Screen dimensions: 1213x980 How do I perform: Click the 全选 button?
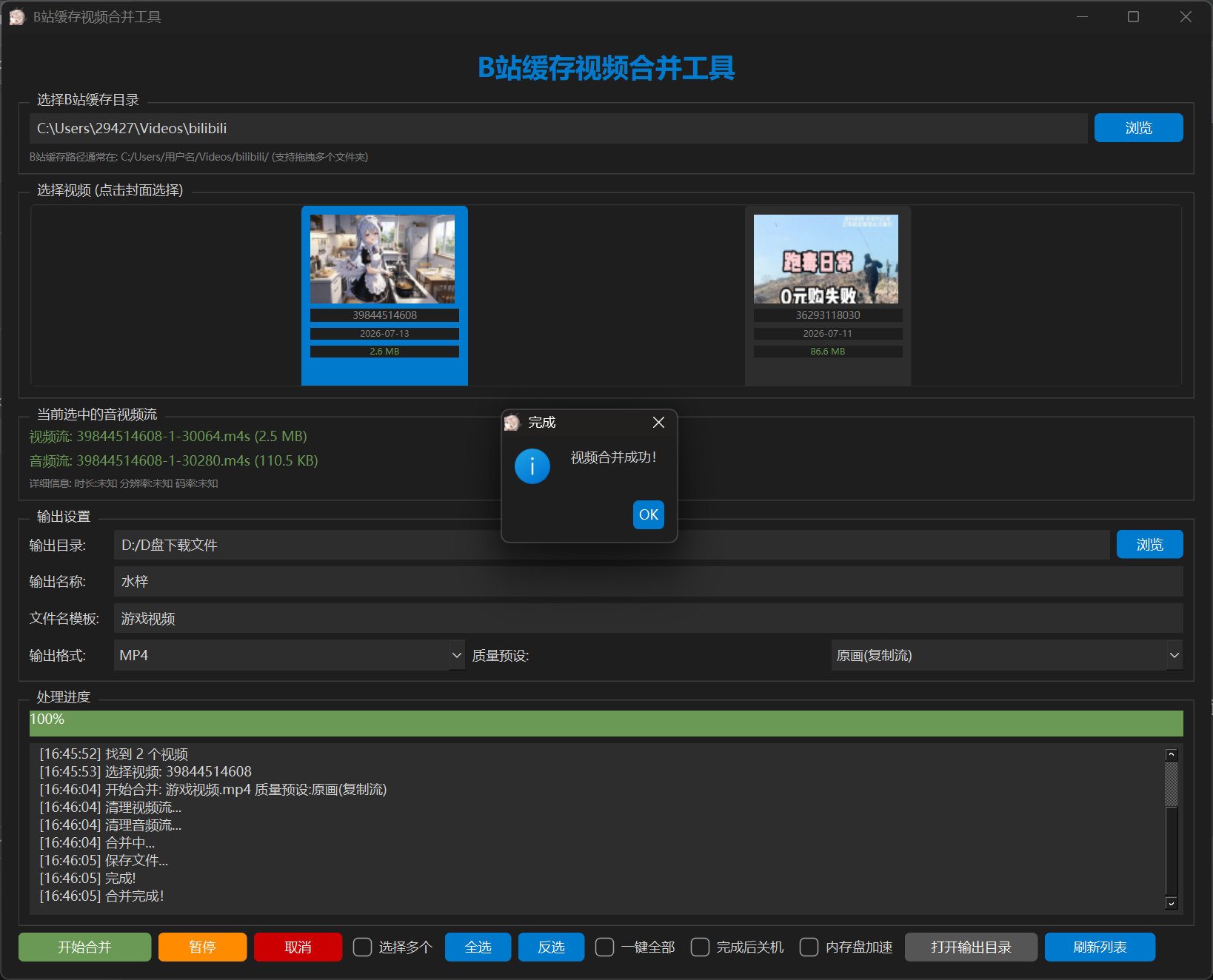(x=478, y=947)
